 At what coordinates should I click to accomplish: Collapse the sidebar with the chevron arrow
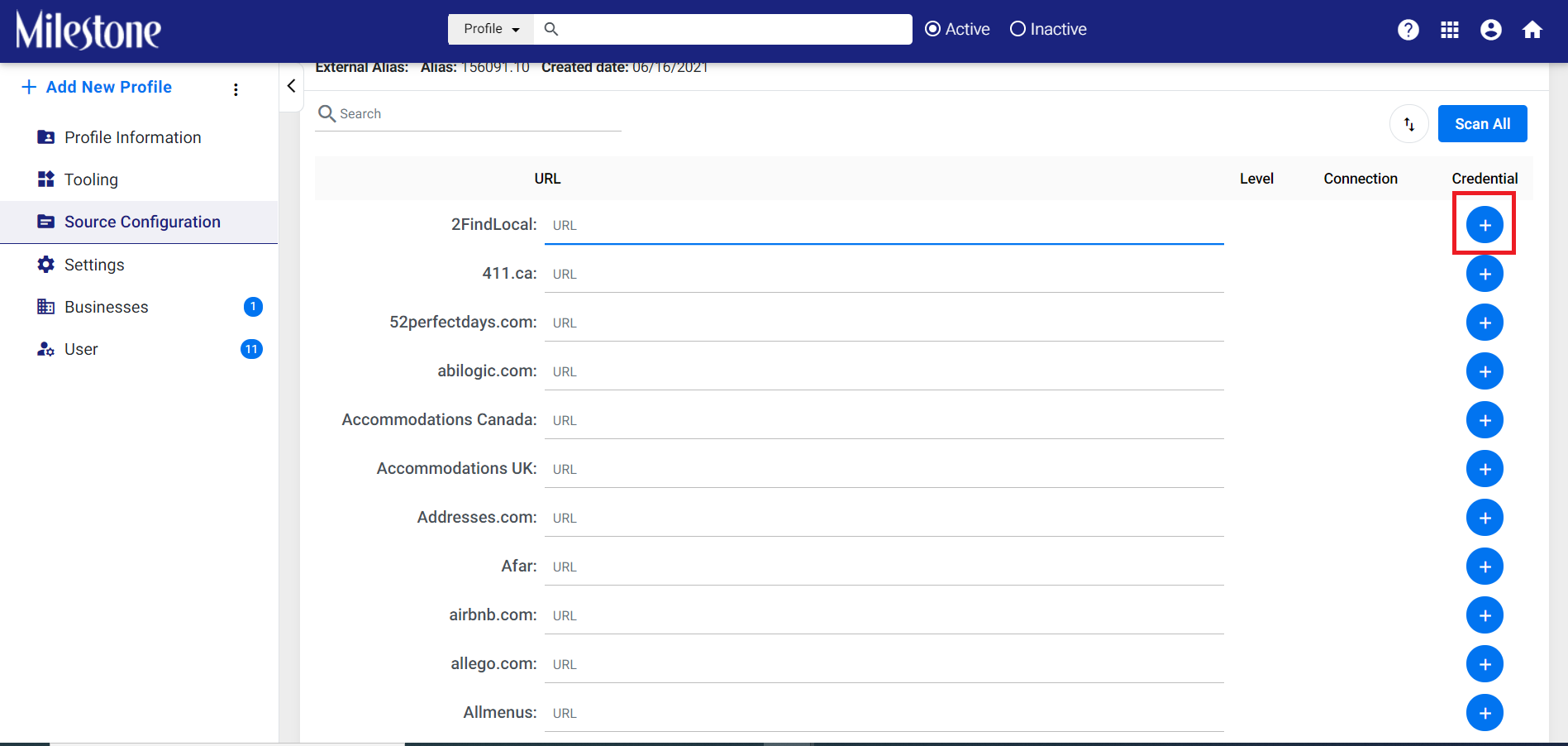tap(291, 86)
